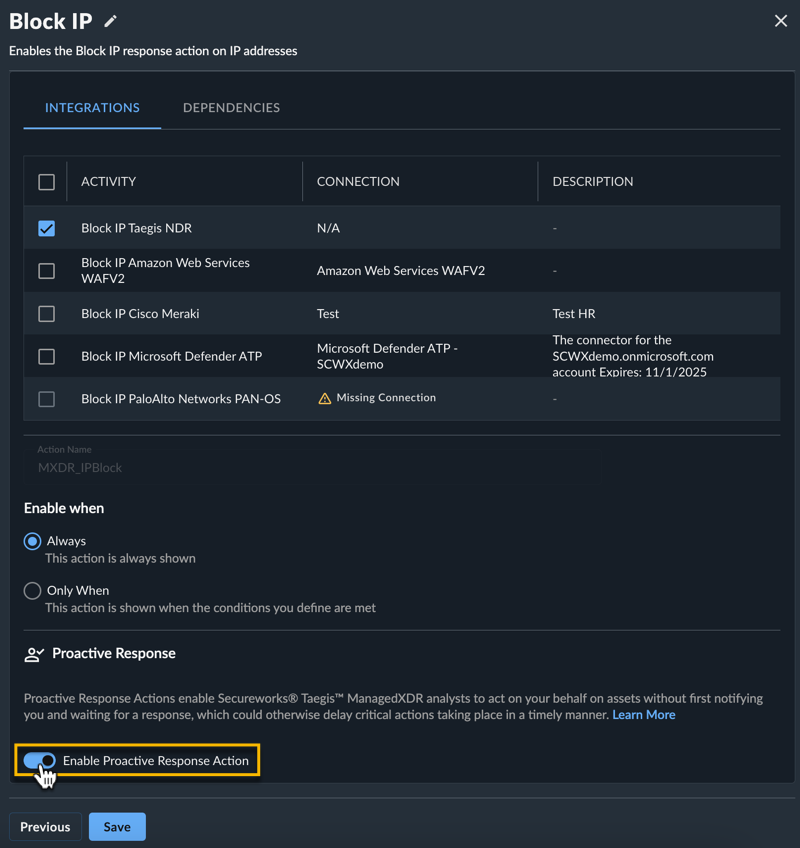Switch to the Integrations tab
This screenshot has height=848, width=800.
(92, 108)
